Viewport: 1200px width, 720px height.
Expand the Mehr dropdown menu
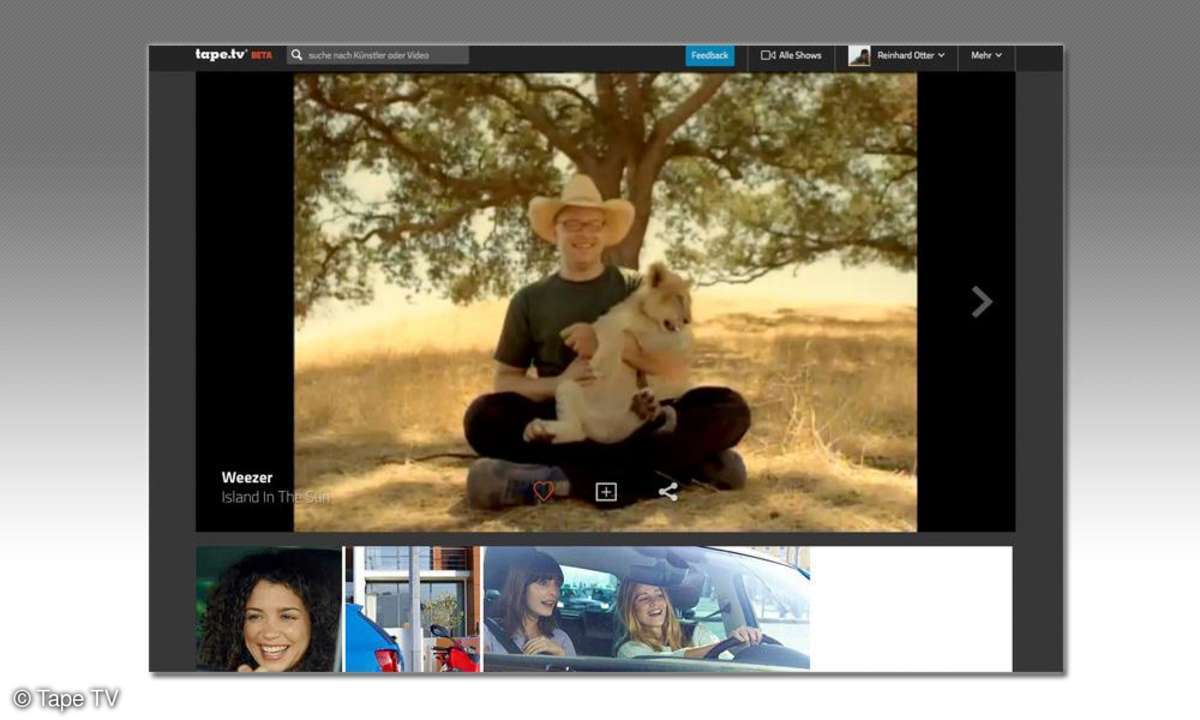click(x=986, y=56)
